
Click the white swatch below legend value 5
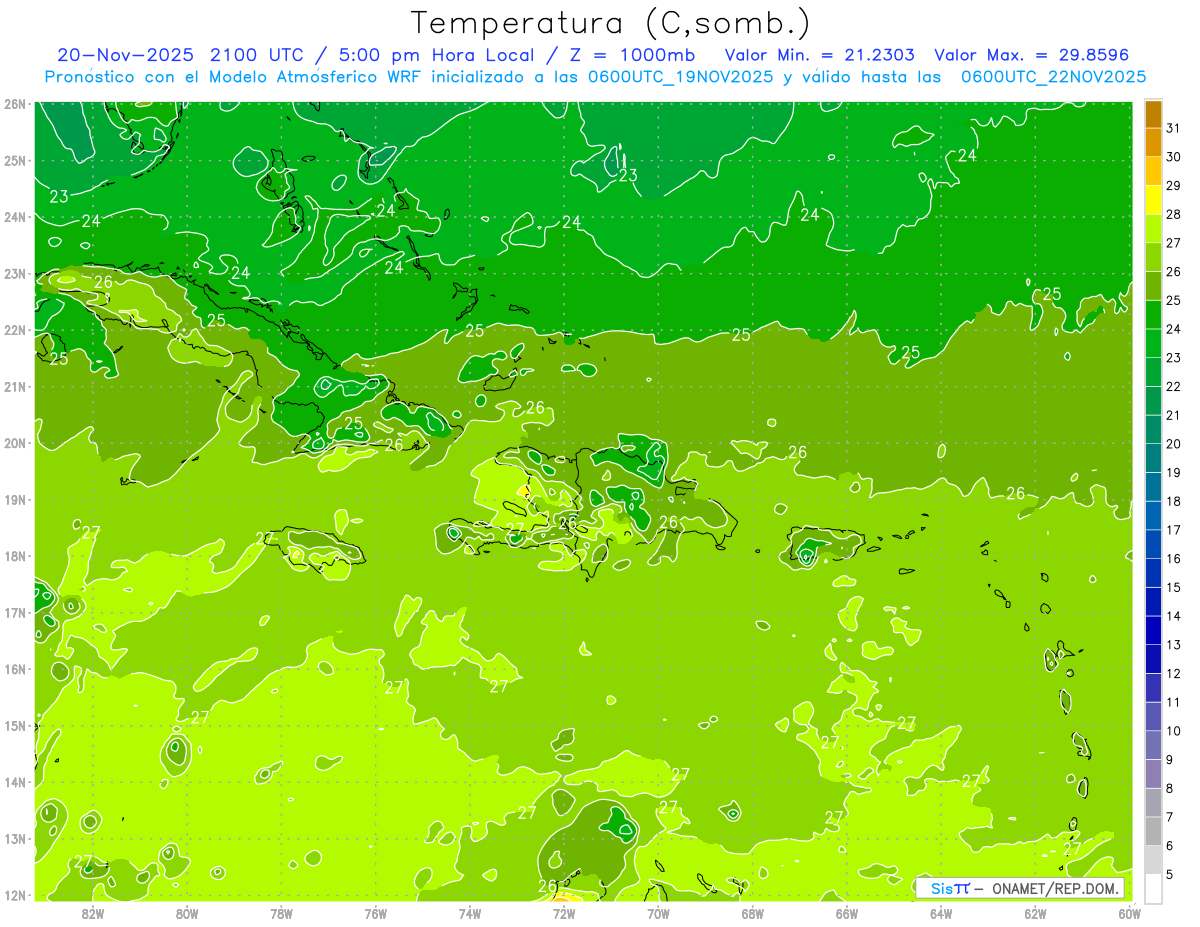1154,888
